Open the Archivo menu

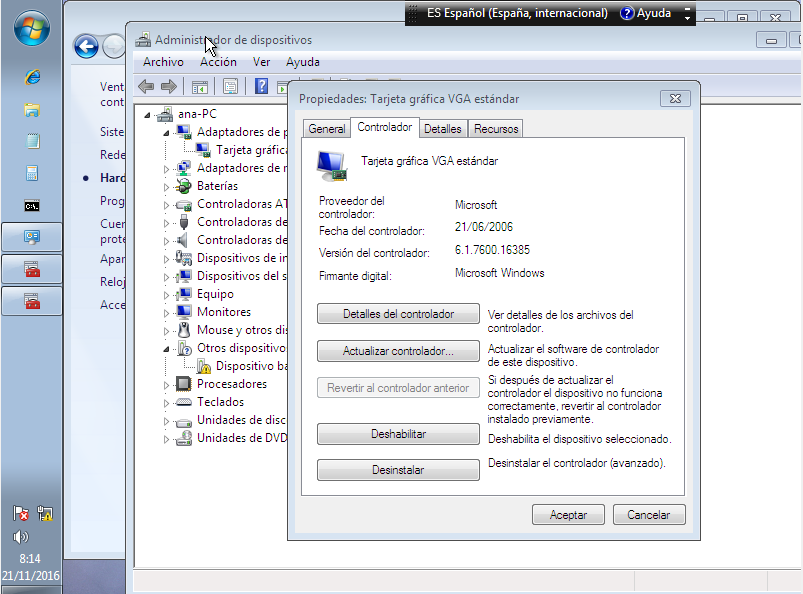(x=163, y=62)
